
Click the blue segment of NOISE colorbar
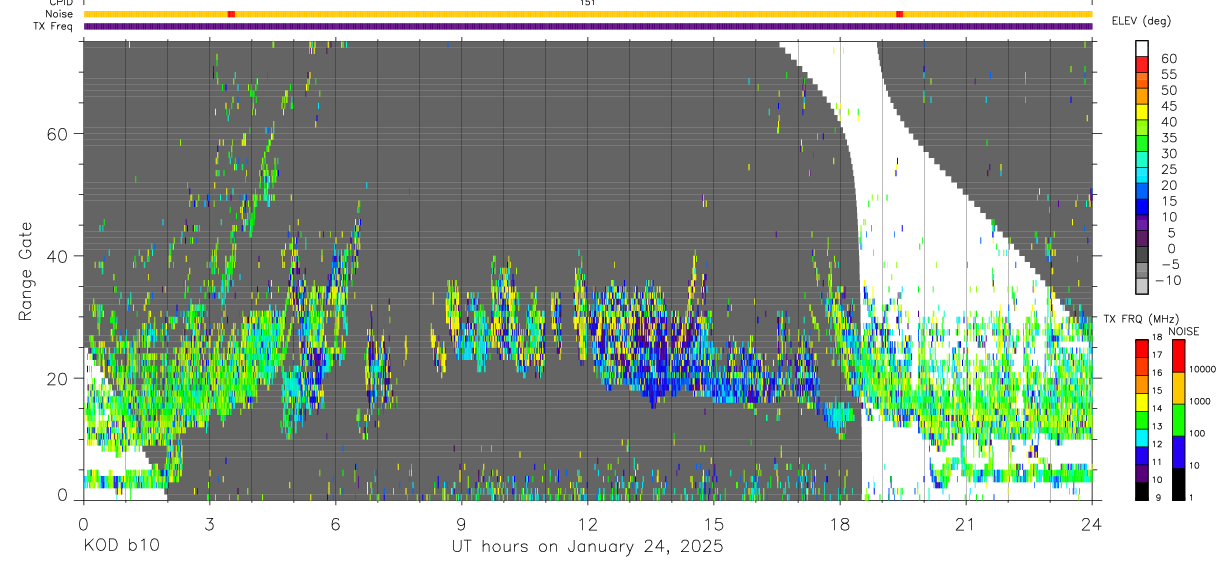[1178, 451]
